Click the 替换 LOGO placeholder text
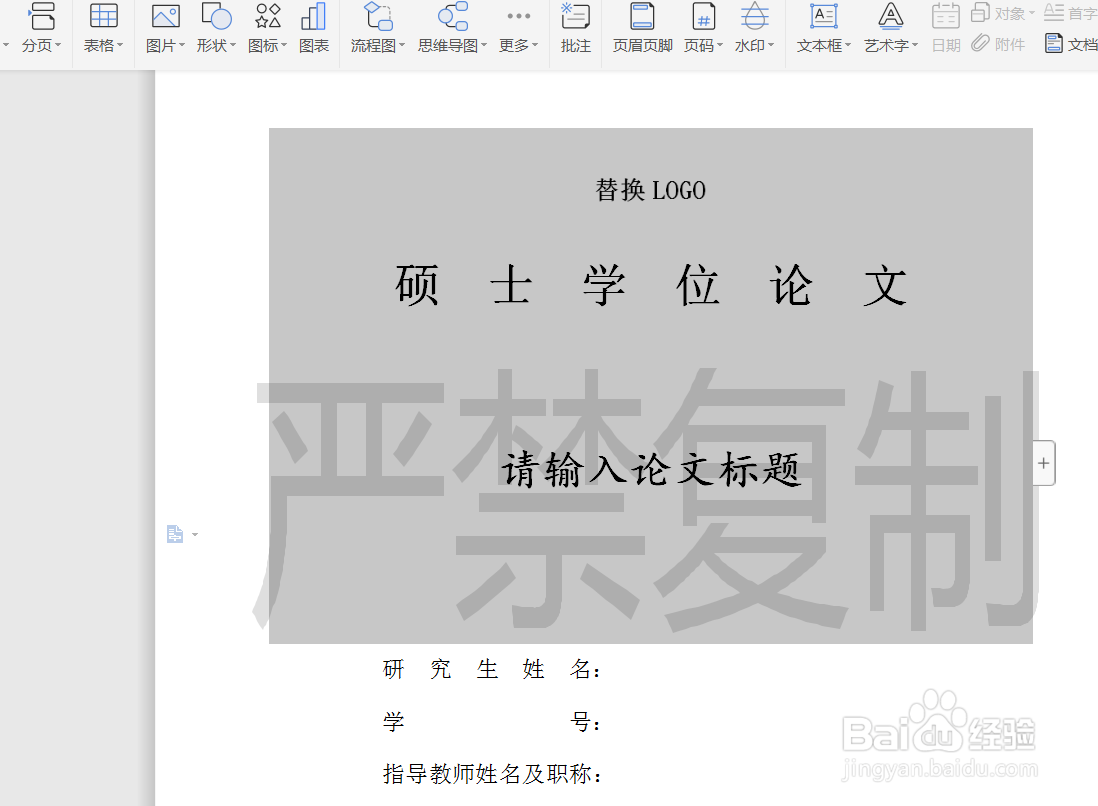This screenshot has height=806, width=1098. [651, 190]
